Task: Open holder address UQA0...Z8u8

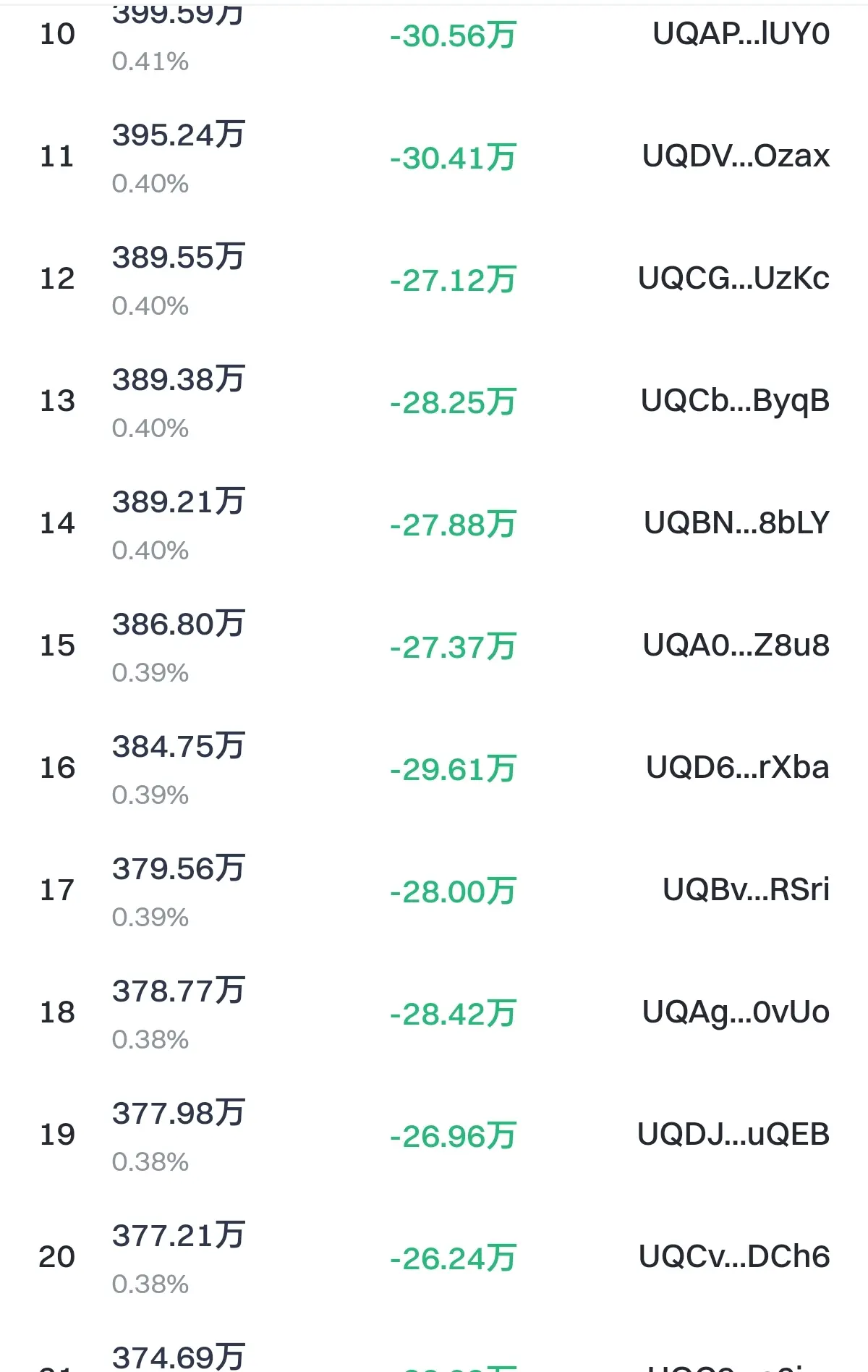Action: (x=736, y=645)
